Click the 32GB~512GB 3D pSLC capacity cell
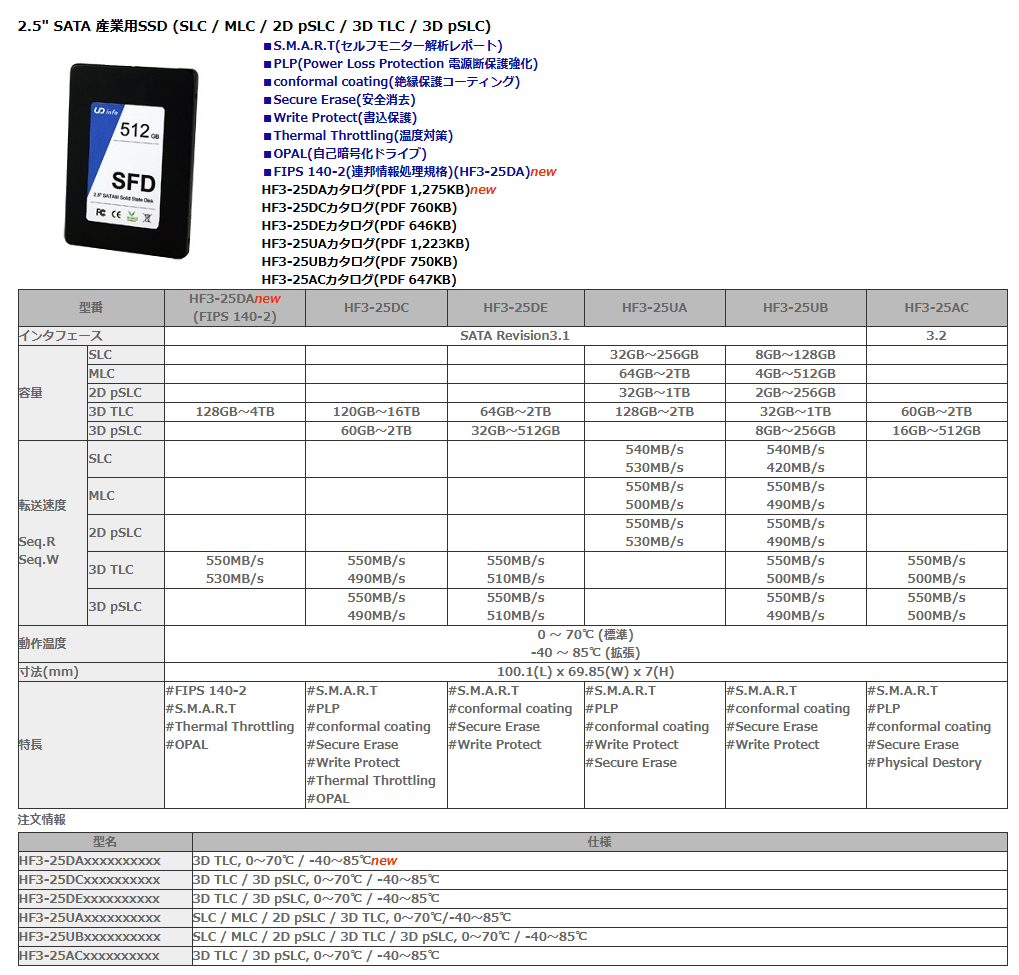Image resolution: width=1019 pixels, height=975 pixels. (515, 430)
